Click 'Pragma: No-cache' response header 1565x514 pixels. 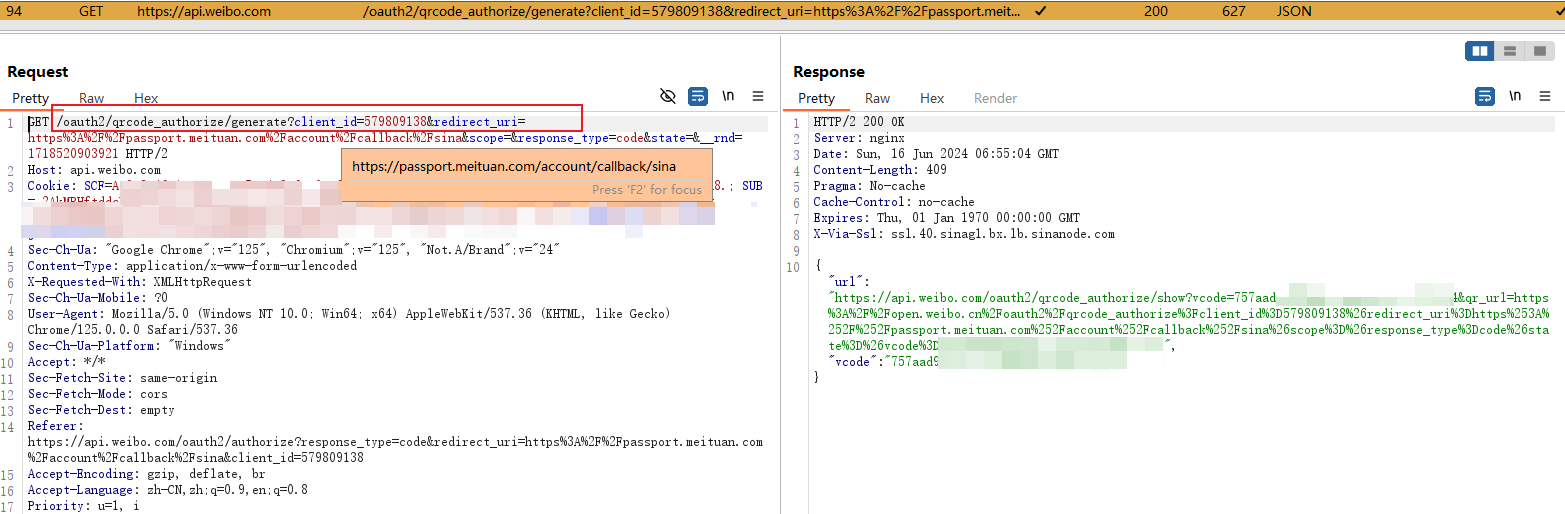pyautogui.click(x=869, y=186)
